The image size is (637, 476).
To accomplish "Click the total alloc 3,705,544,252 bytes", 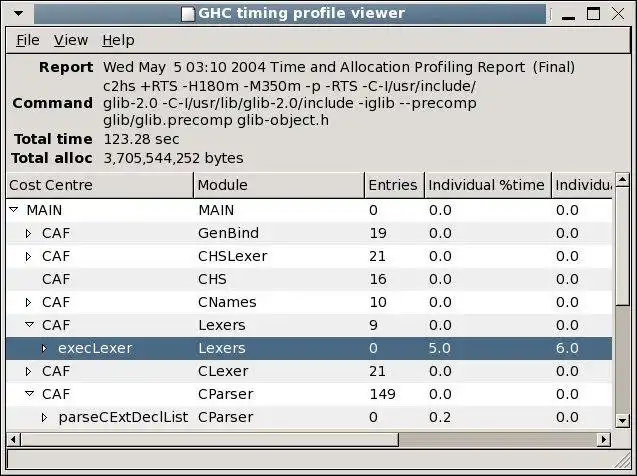I will [173, 158].
